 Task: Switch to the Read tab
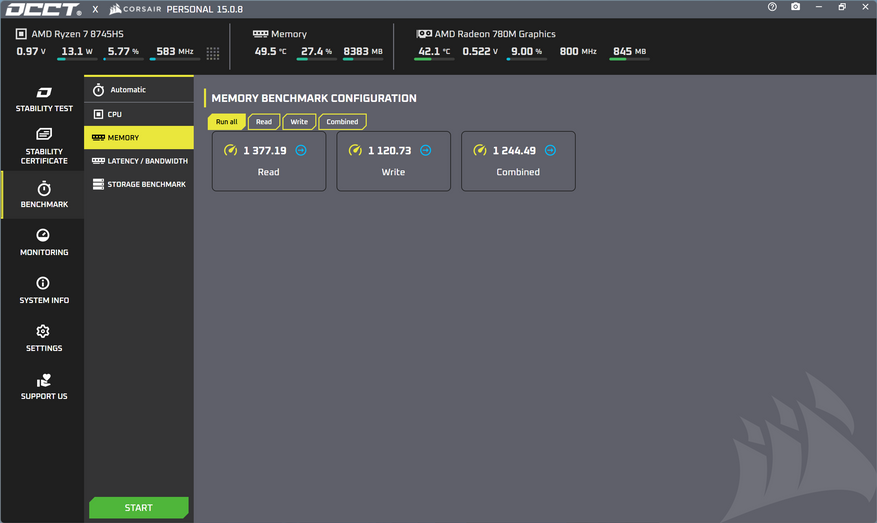click(x=264, y=121)
